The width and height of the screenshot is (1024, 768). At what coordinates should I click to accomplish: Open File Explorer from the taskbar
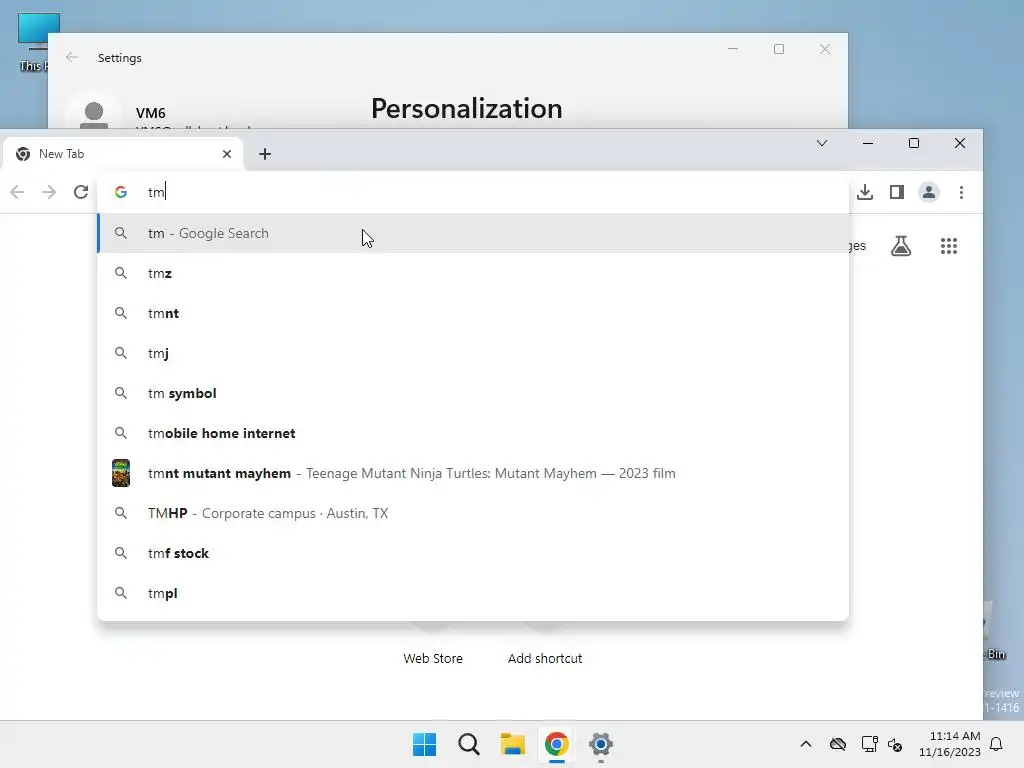point(513,744)
